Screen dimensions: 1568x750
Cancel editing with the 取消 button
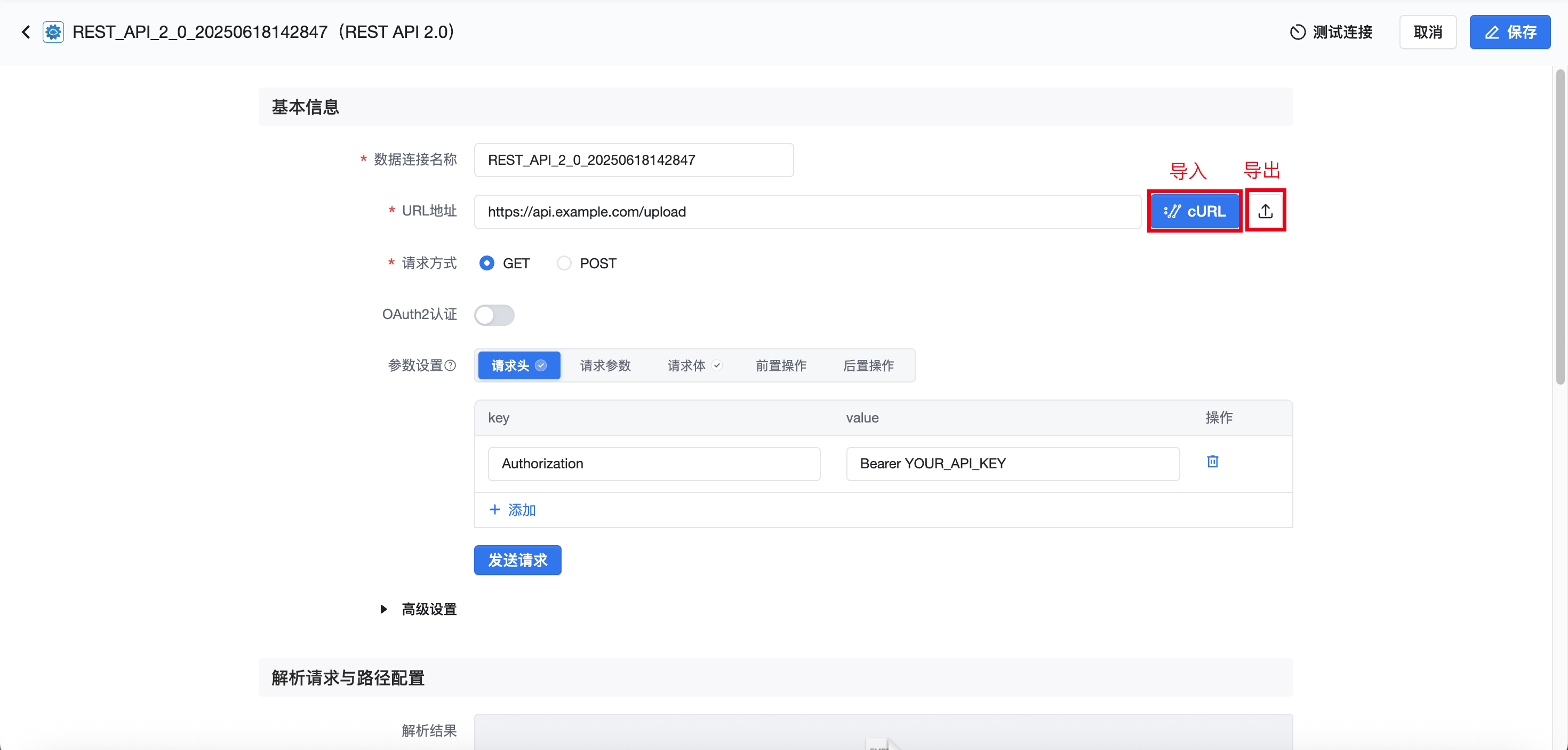tap(1427, 32)
